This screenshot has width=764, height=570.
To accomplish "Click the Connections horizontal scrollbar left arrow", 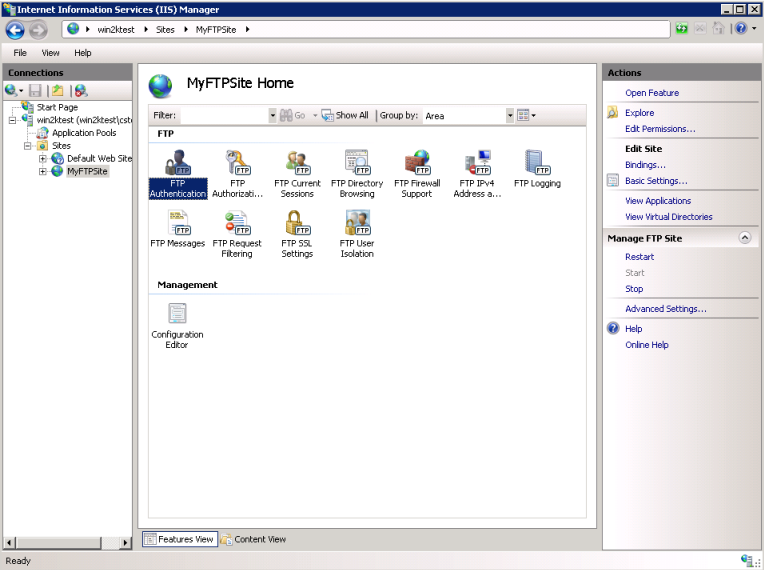I will pos(9,542).
